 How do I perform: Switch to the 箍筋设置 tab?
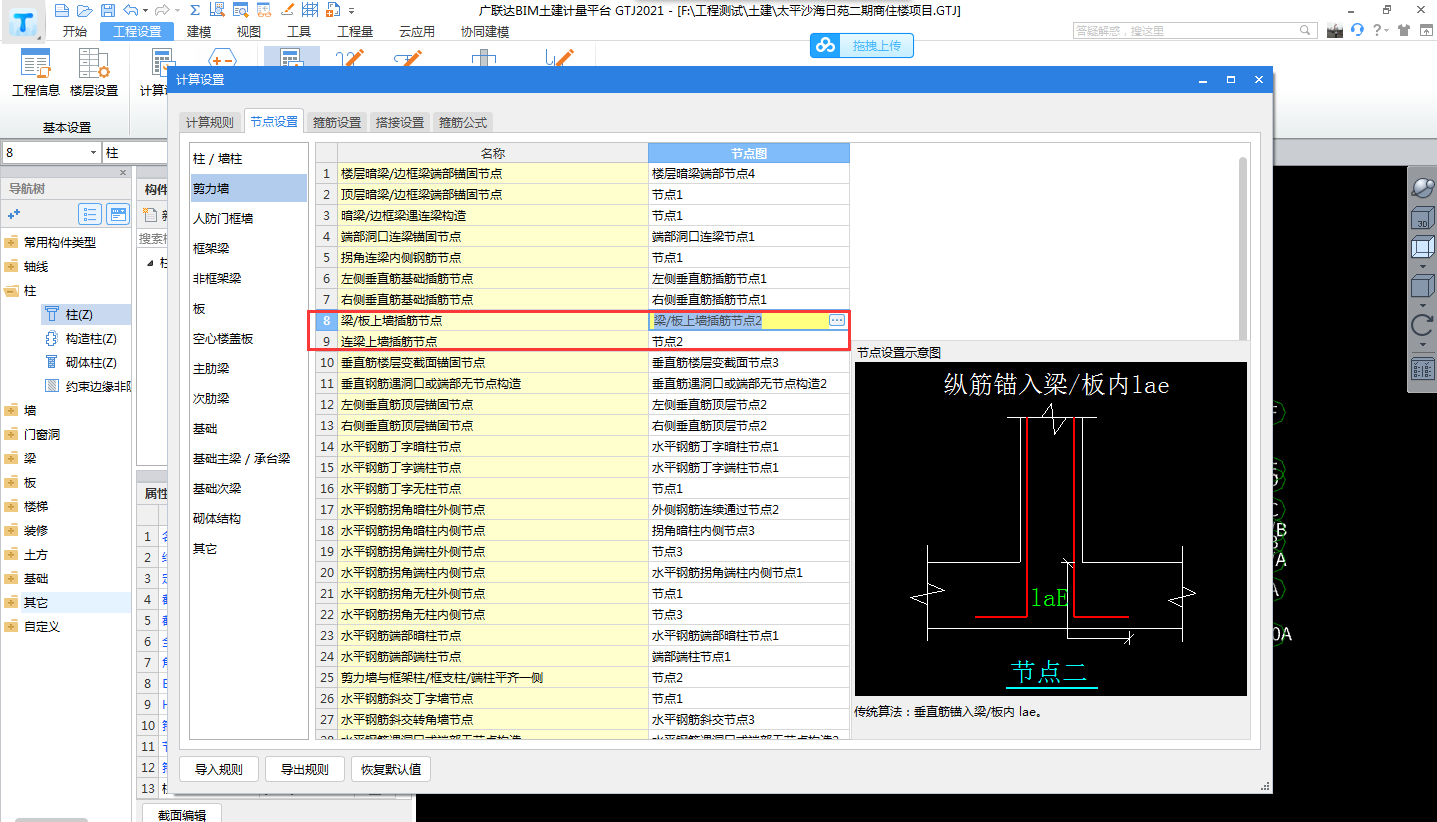click(x=337, y=122)
